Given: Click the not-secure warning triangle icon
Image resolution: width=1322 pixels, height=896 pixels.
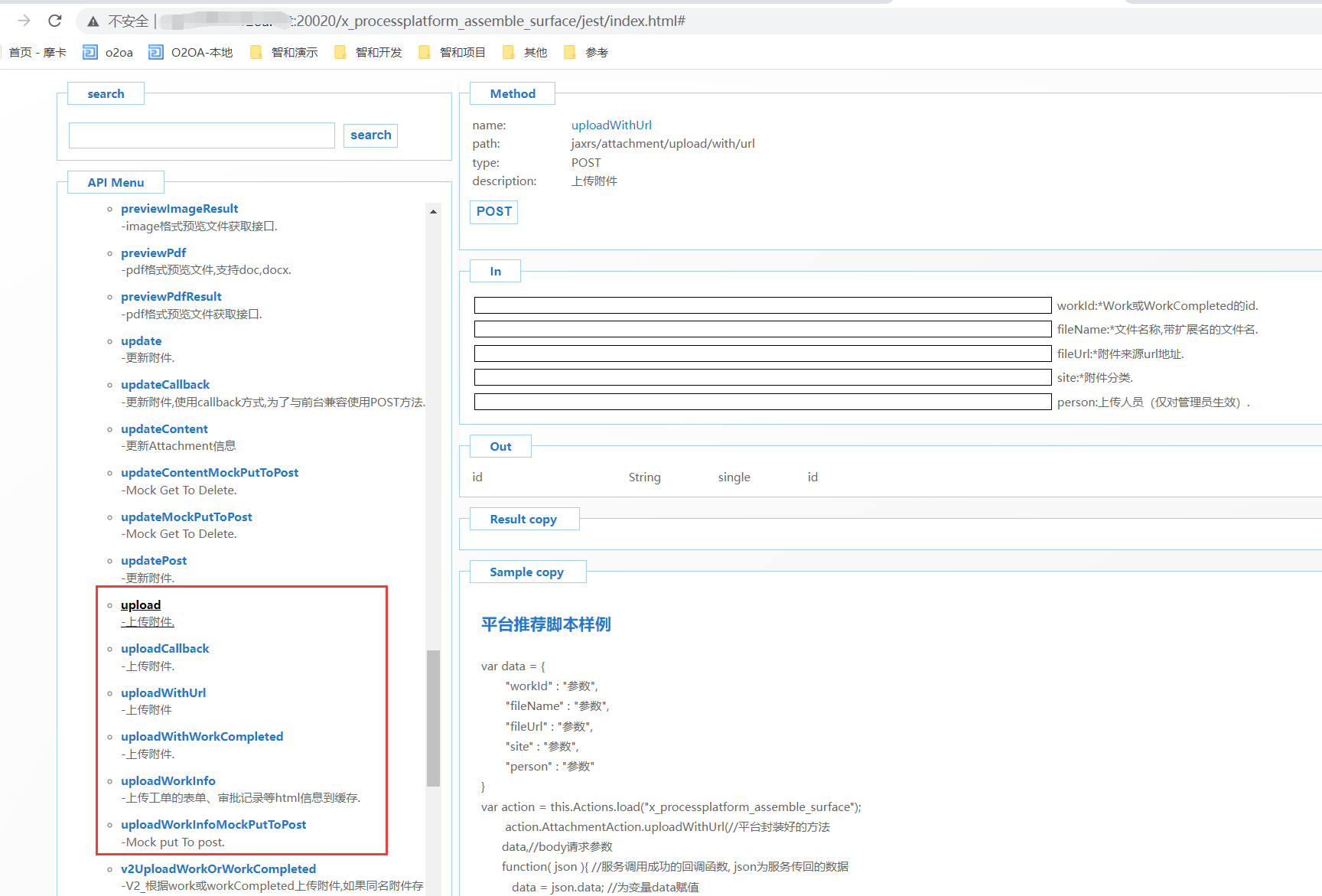Looking at the screenshot, I should click(93, 21).
